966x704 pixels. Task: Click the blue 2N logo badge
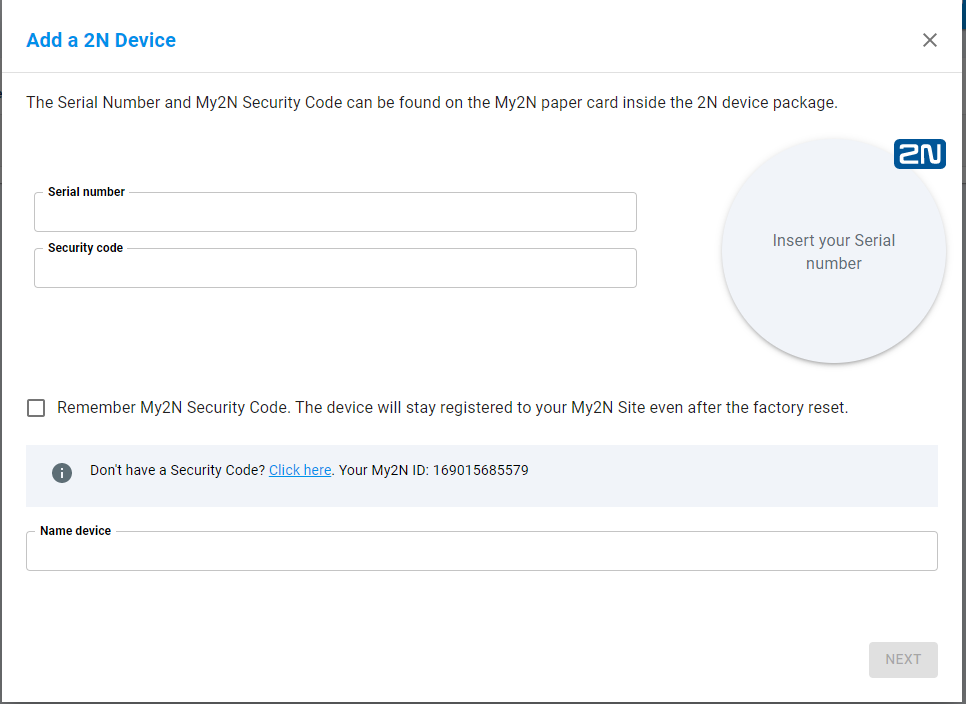[920, 154]
